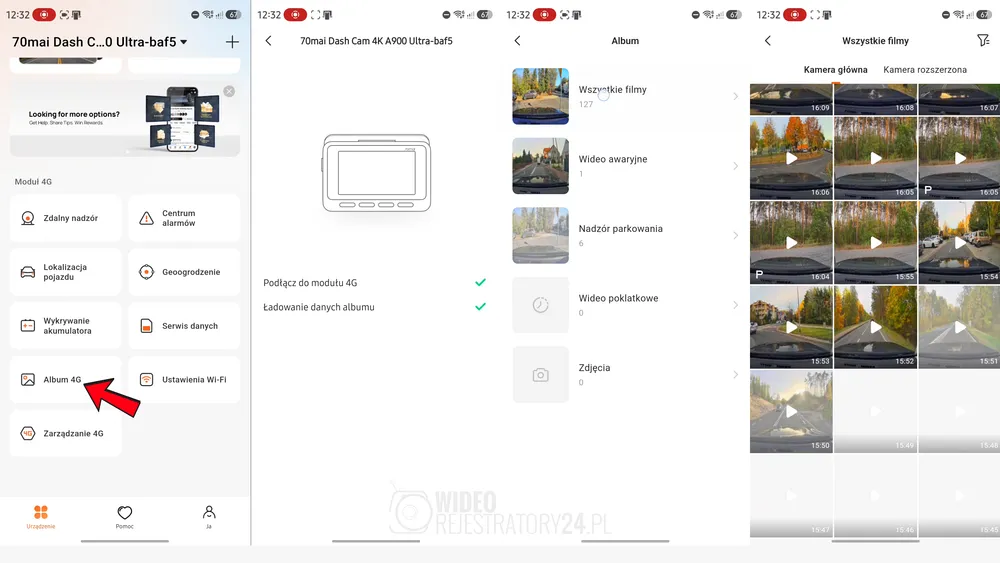Tap the chevron beside Wideo awaryjne
This screenshot has width=1000, height=563.
pyautogui.click(x=735, y=166)
